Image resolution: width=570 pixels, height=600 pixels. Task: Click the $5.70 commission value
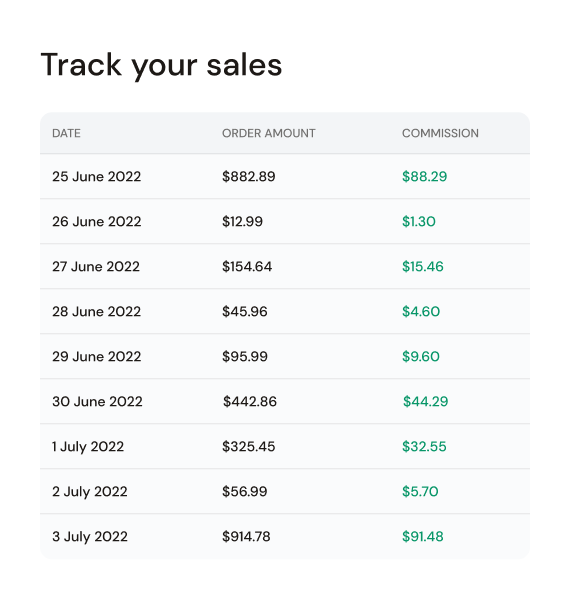pyautogui.click(x=420, y=491)
